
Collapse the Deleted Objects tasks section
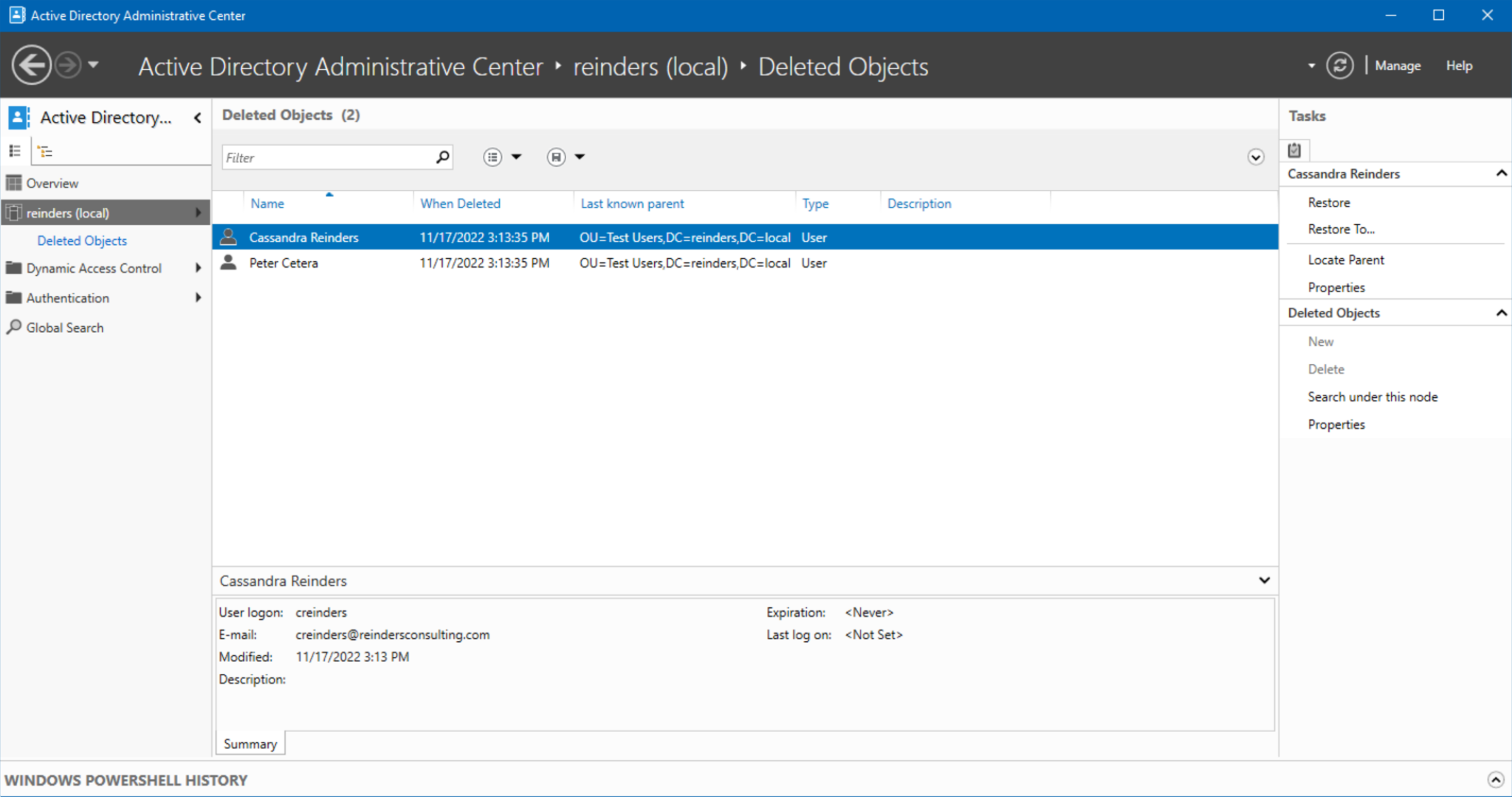(1500, 312)
